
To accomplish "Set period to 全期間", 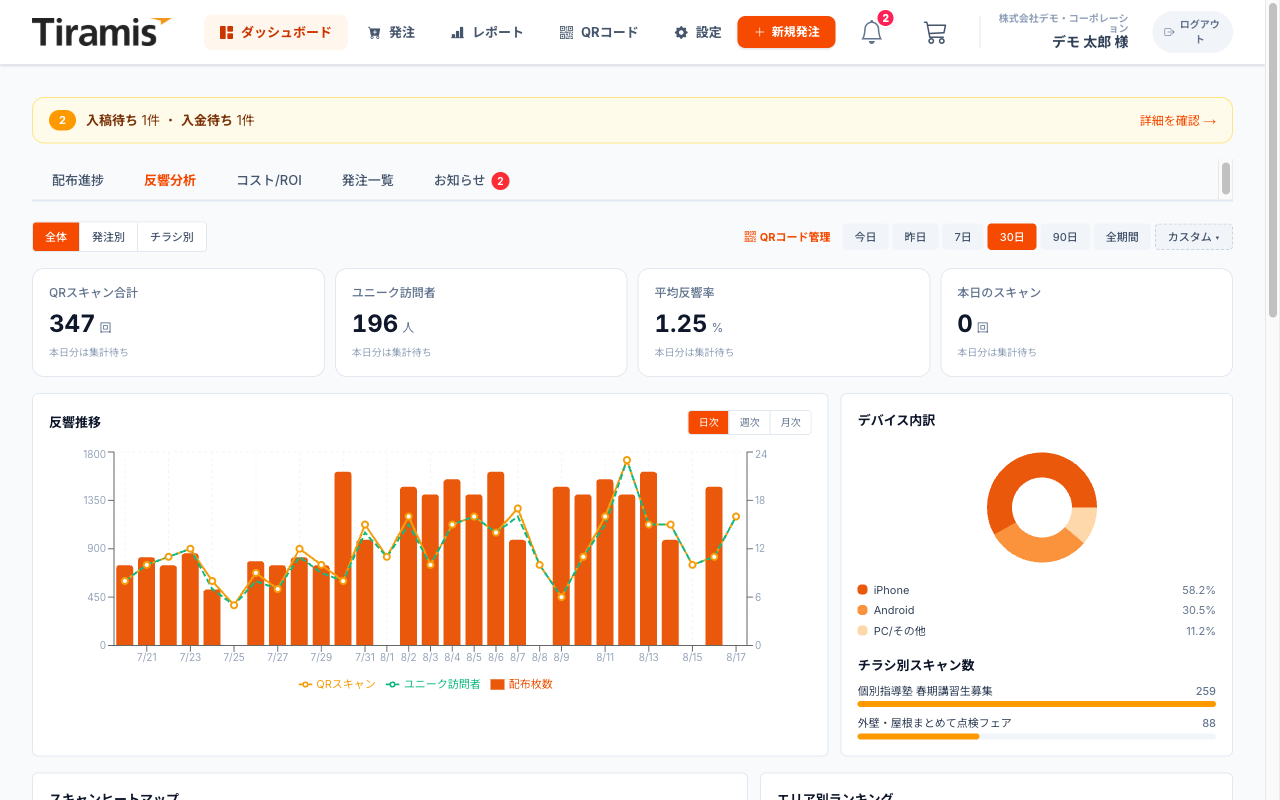I will (1122, 237).
